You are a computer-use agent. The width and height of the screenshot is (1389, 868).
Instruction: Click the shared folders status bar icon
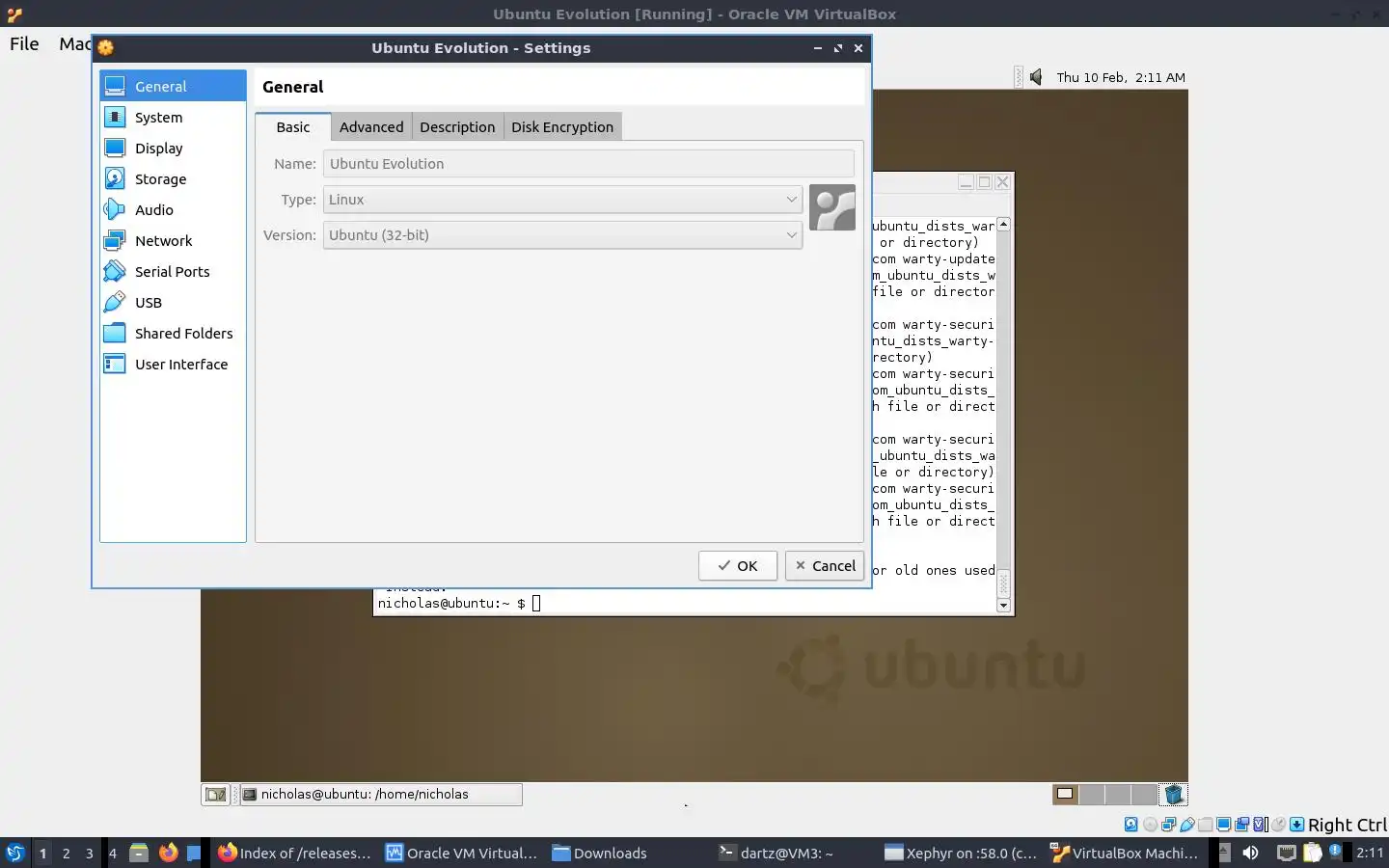point(1205,825)
